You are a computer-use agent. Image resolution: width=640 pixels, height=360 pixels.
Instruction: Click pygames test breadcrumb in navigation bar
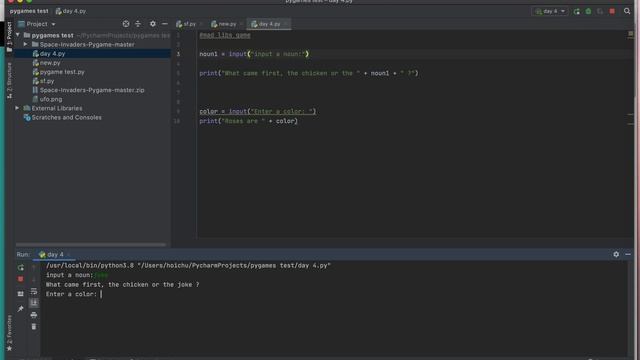pyautogui.click(x=29, y=11)
